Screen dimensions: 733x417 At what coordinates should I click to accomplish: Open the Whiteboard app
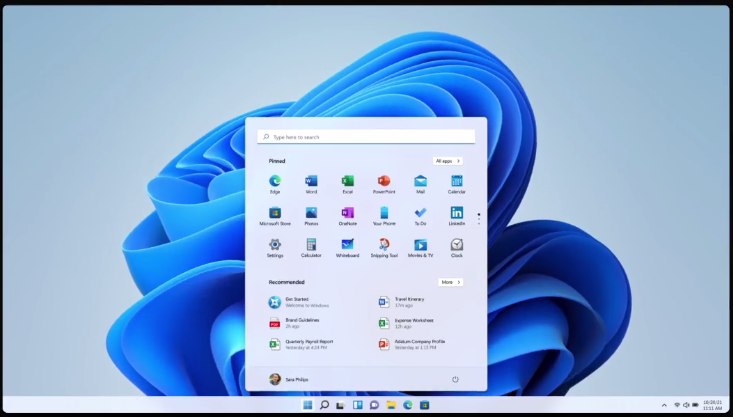[347, 248]
